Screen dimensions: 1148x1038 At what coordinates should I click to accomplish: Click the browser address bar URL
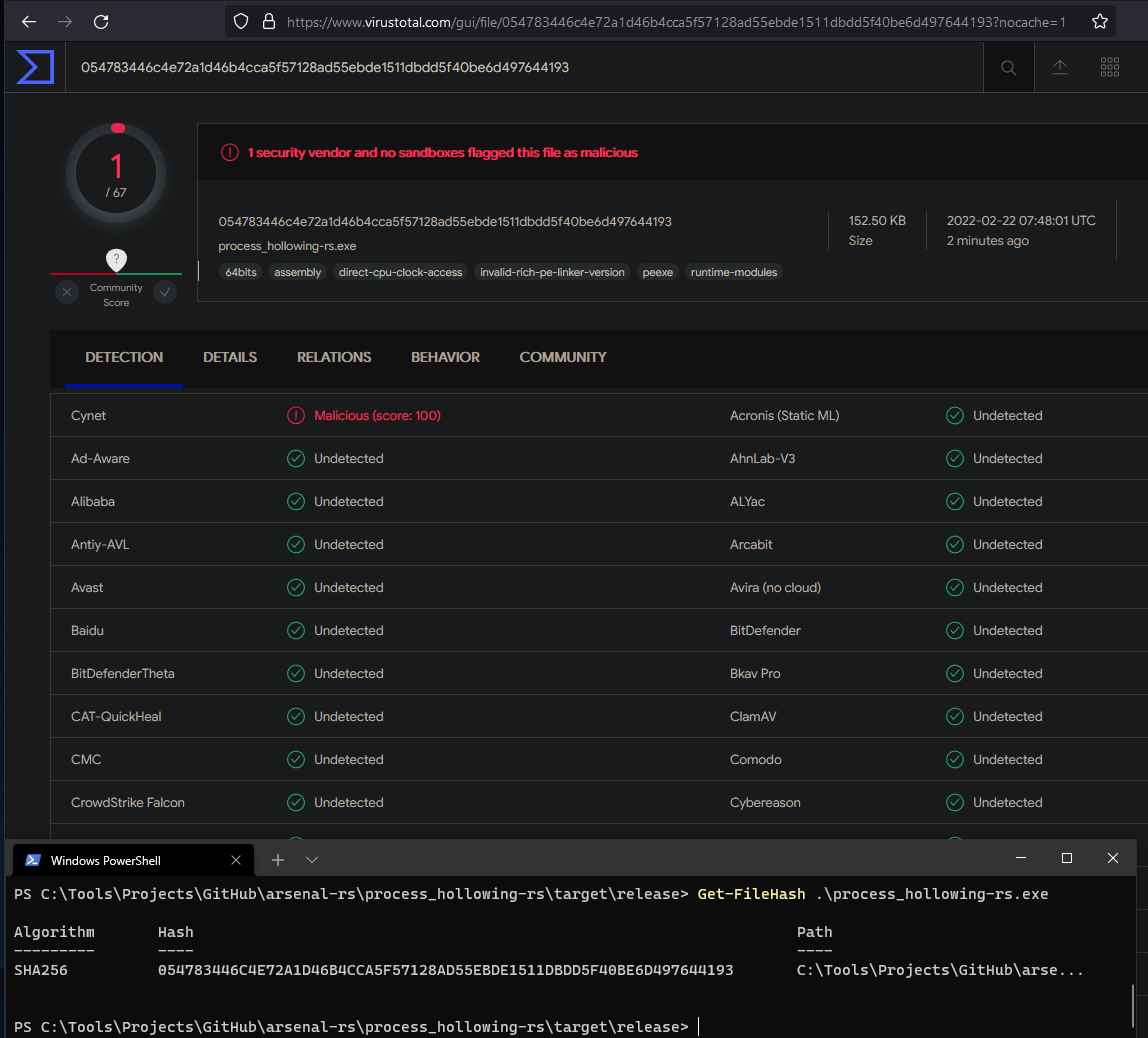click(x=676, y=22)
